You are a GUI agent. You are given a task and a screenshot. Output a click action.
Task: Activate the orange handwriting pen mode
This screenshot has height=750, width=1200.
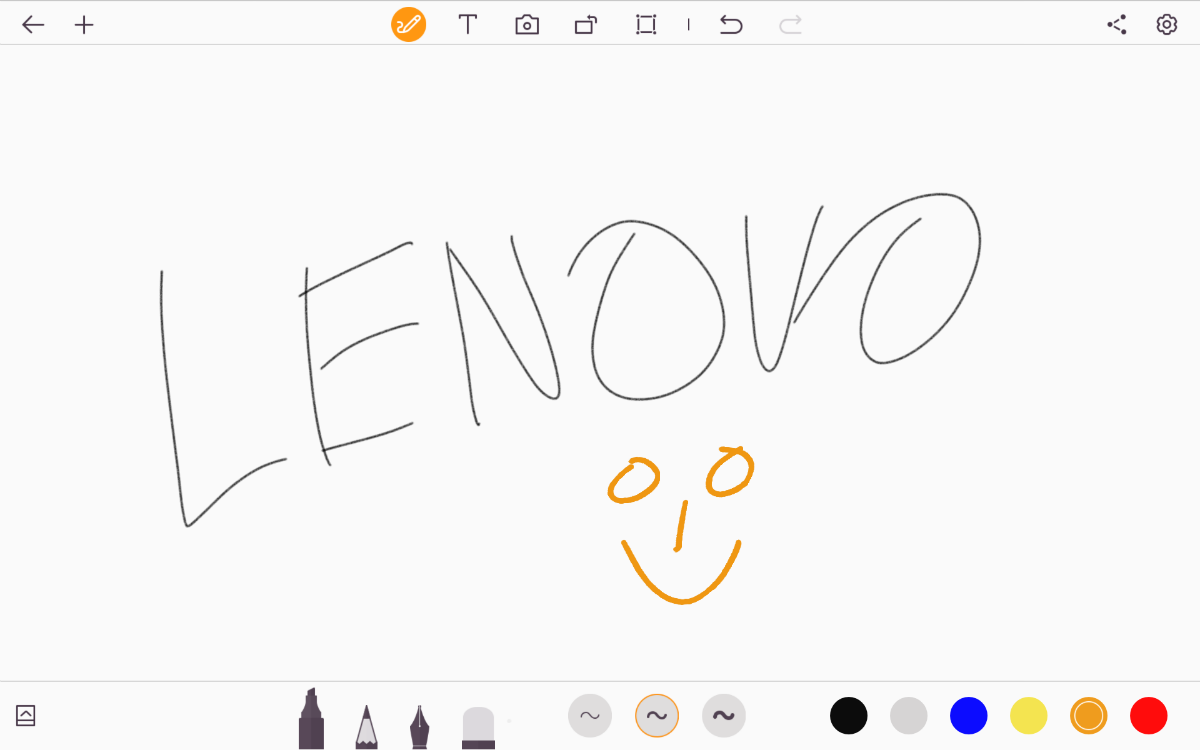(408, 25)
